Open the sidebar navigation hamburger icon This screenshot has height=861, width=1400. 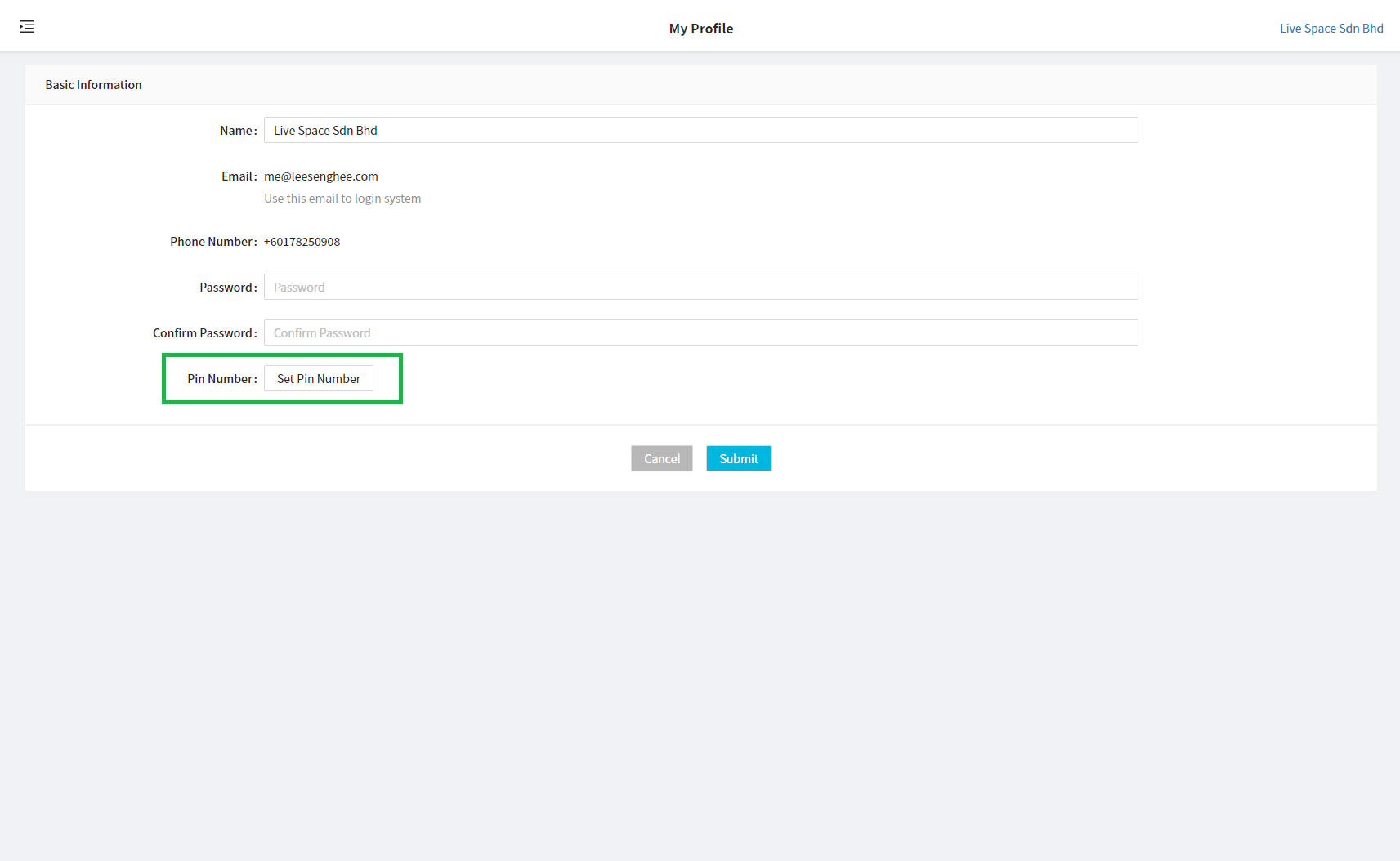tap(26, 26)
